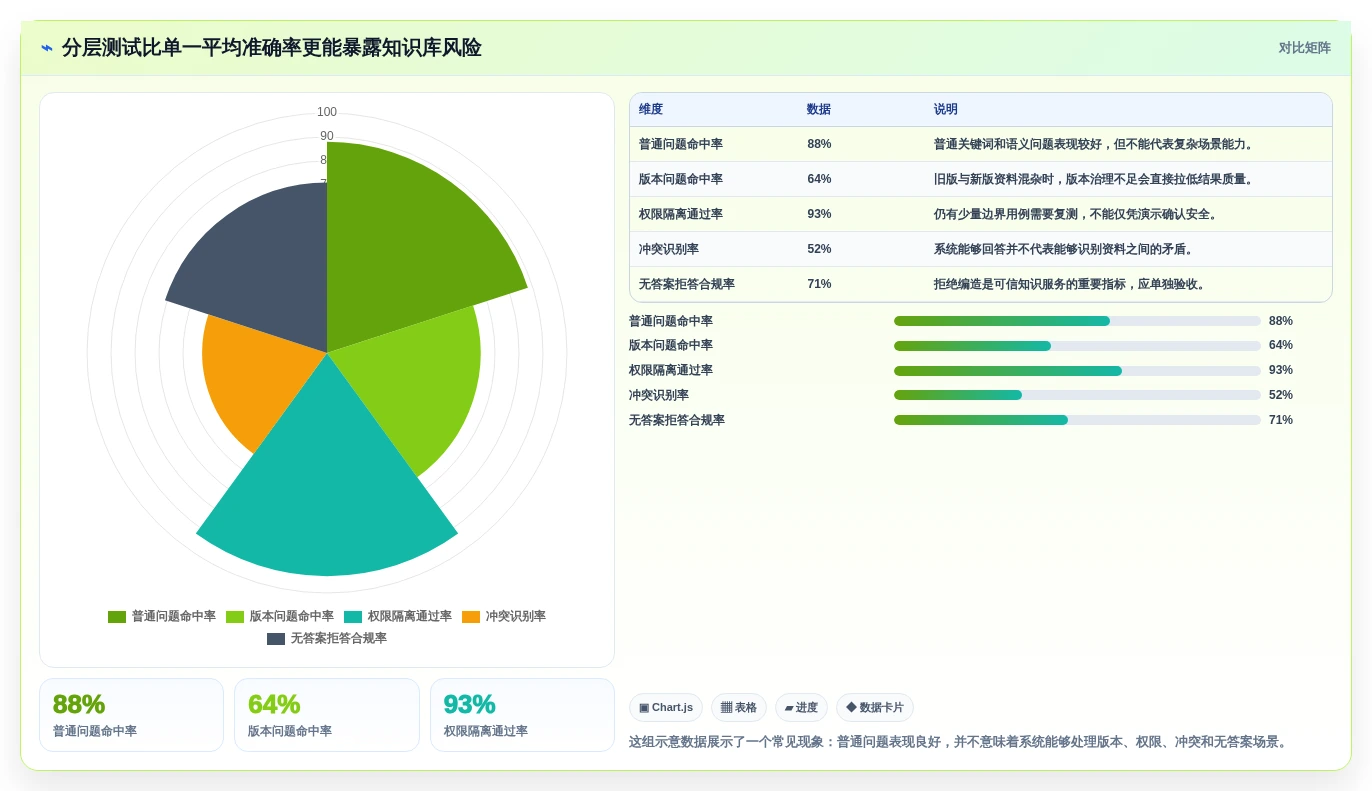This screenshot has height=791, width=1372.
Task: Toggle the 冲突识别率 legend swatch
Action: (471, 617)
